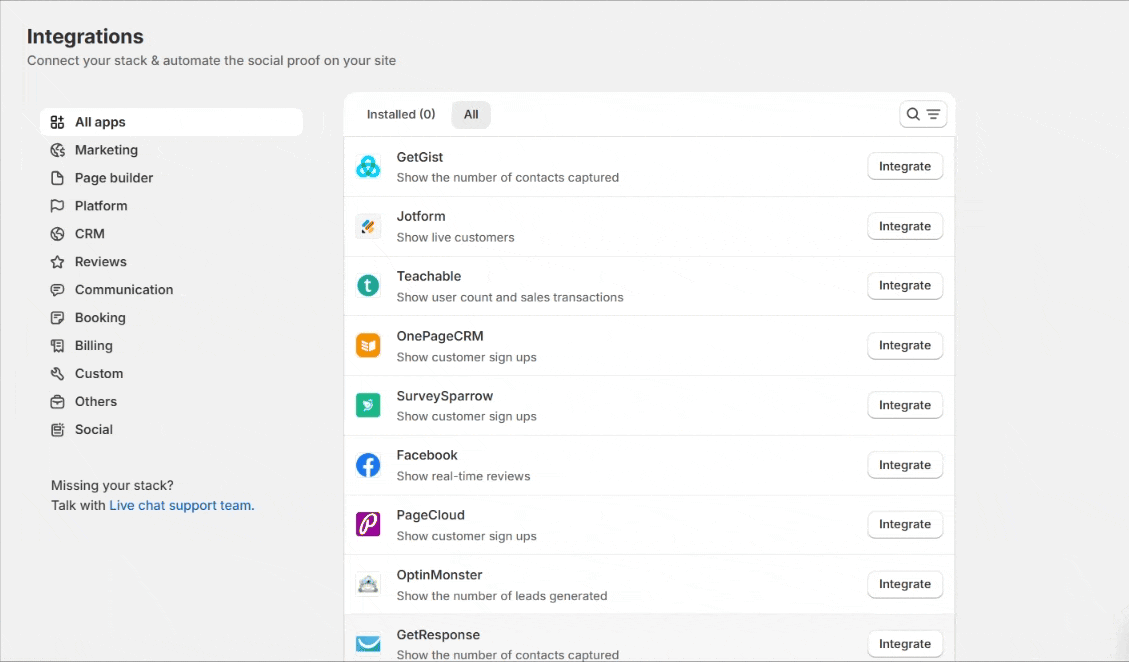Click the Social category icon

coord(58,430)
